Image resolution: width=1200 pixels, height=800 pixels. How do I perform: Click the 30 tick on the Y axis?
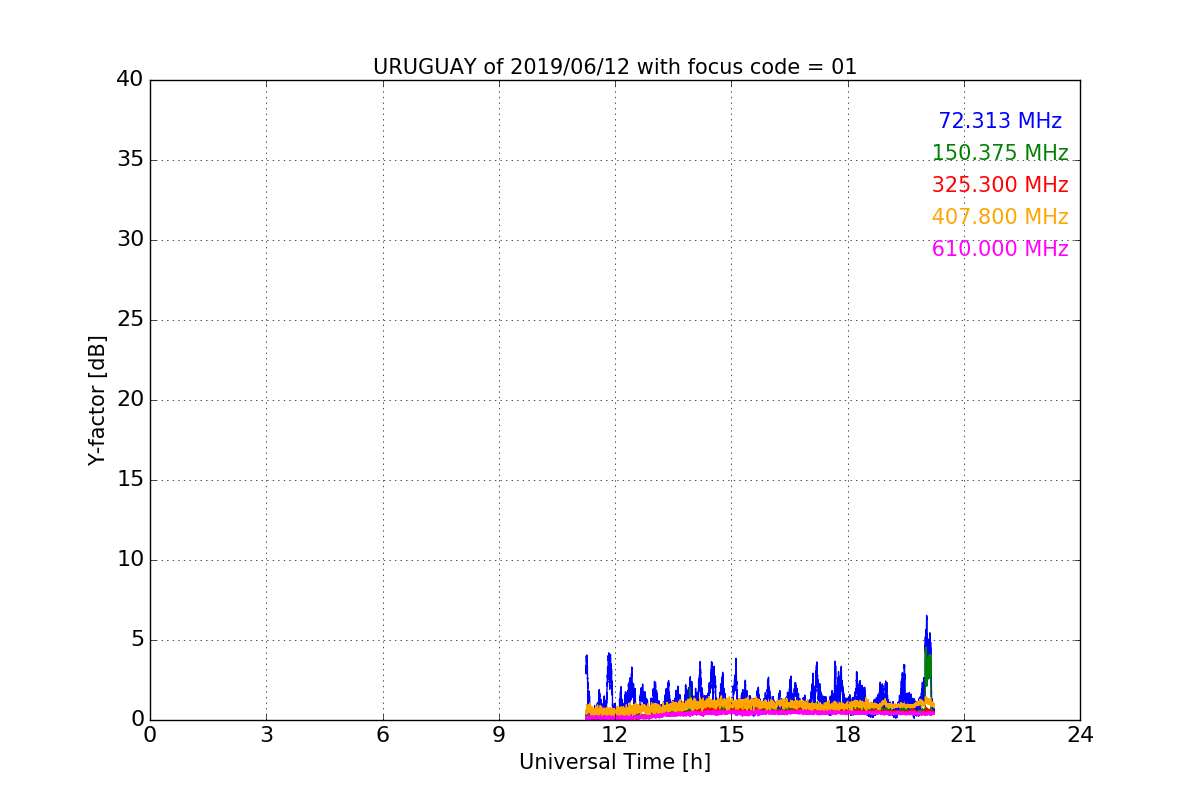(130, 240)
